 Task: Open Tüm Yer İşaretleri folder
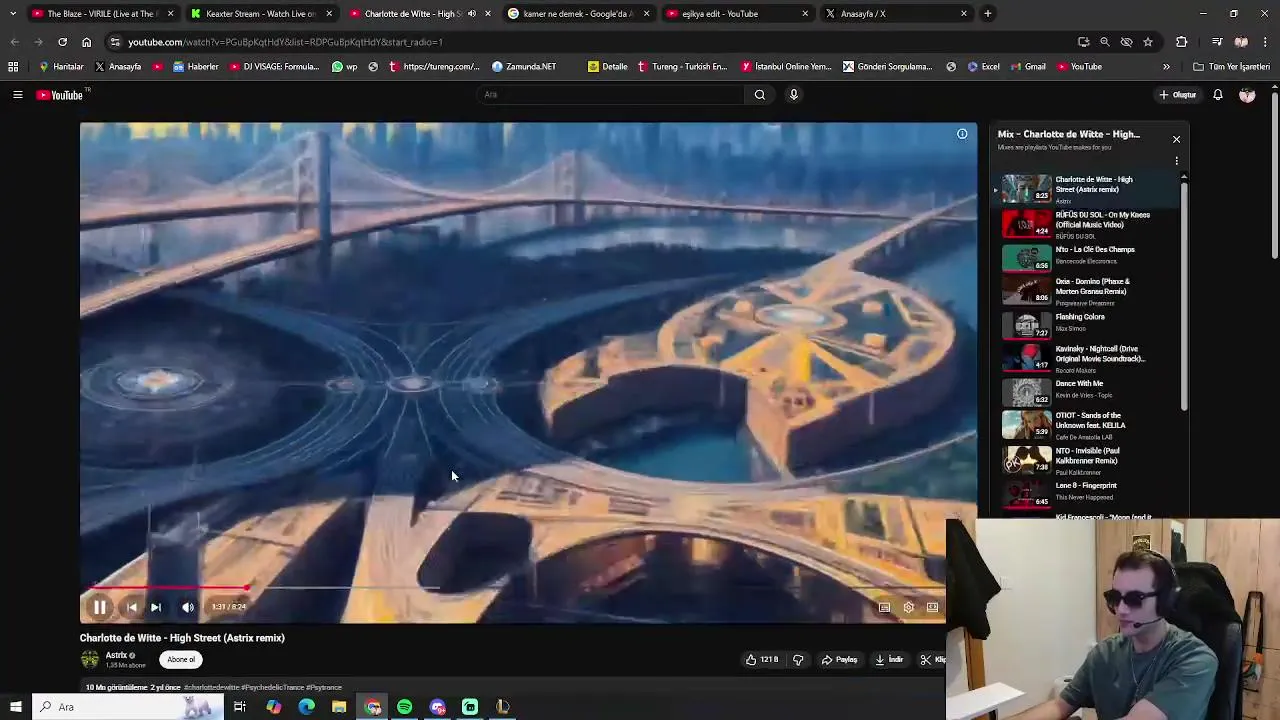pyautogui.click(x=1231, y=67)
